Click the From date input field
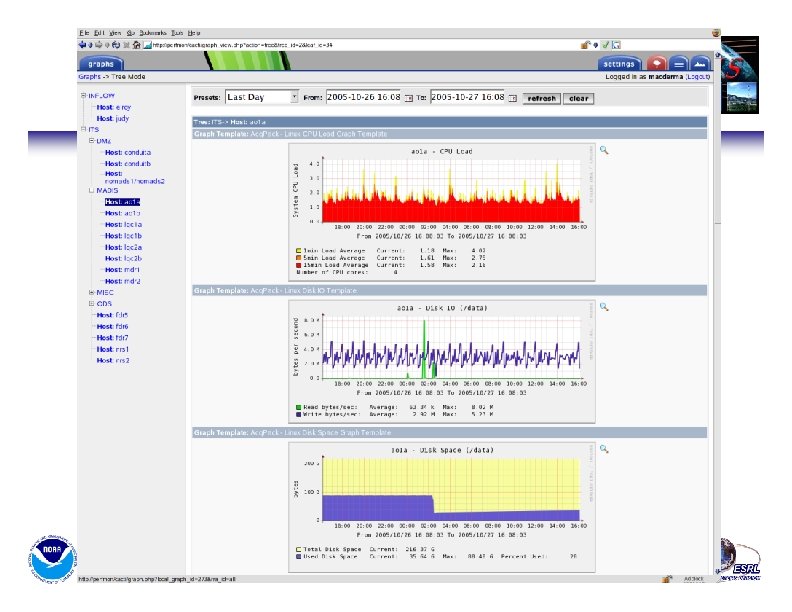Image resolution: width=792 pixels, height=612 pixels. point(364,97)
